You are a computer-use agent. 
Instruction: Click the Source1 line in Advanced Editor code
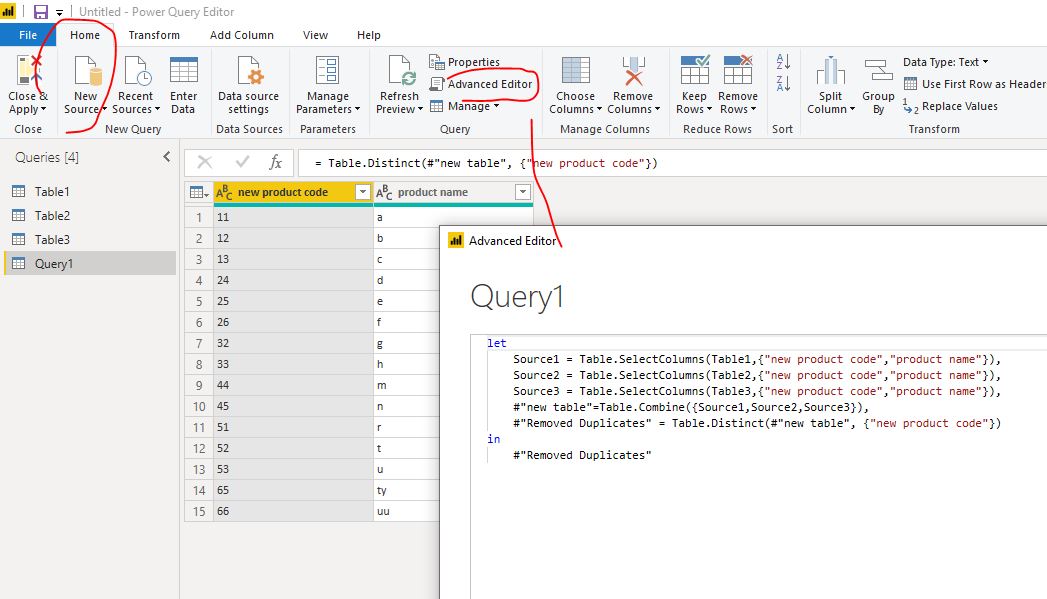[757, 359]
